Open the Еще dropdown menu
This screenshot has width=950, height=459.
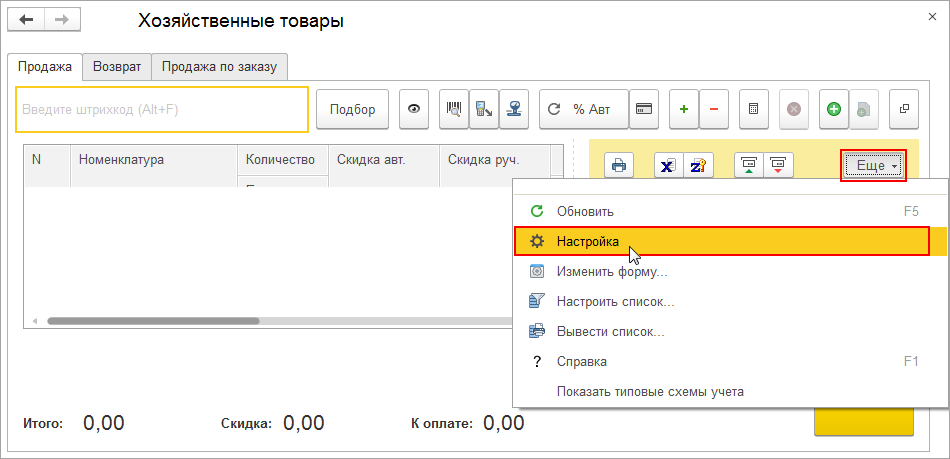(x=873, y=166)
